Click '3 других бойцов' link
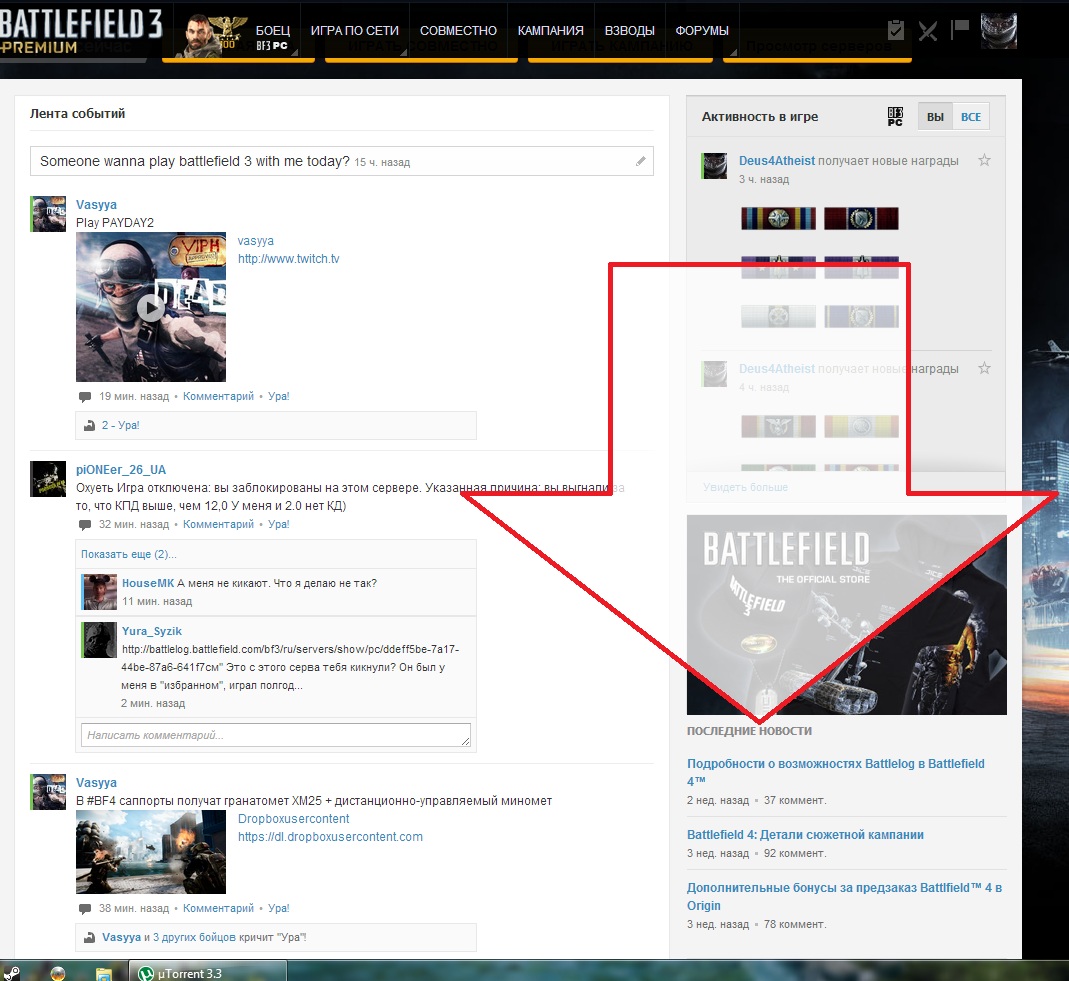This screenshot has height=981, width=1069. pyautogui.click(x=194, y=937)
